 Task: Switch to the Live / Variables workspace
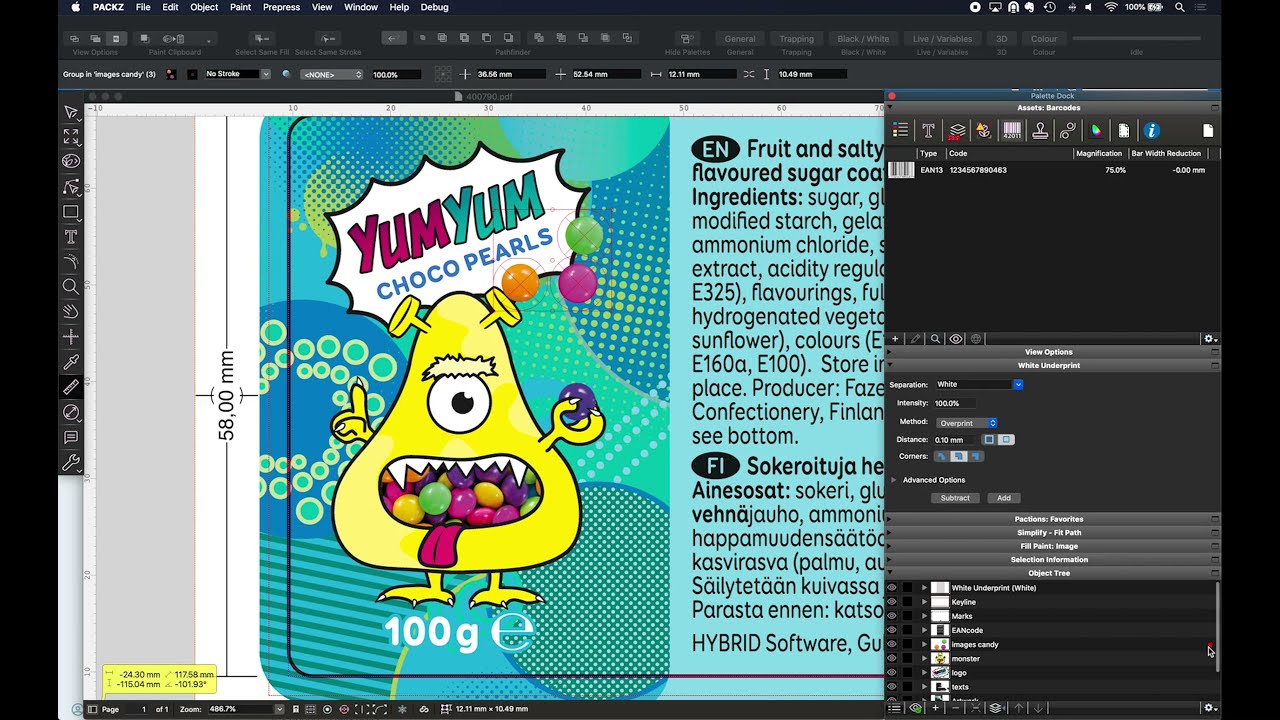click(943, 39)
